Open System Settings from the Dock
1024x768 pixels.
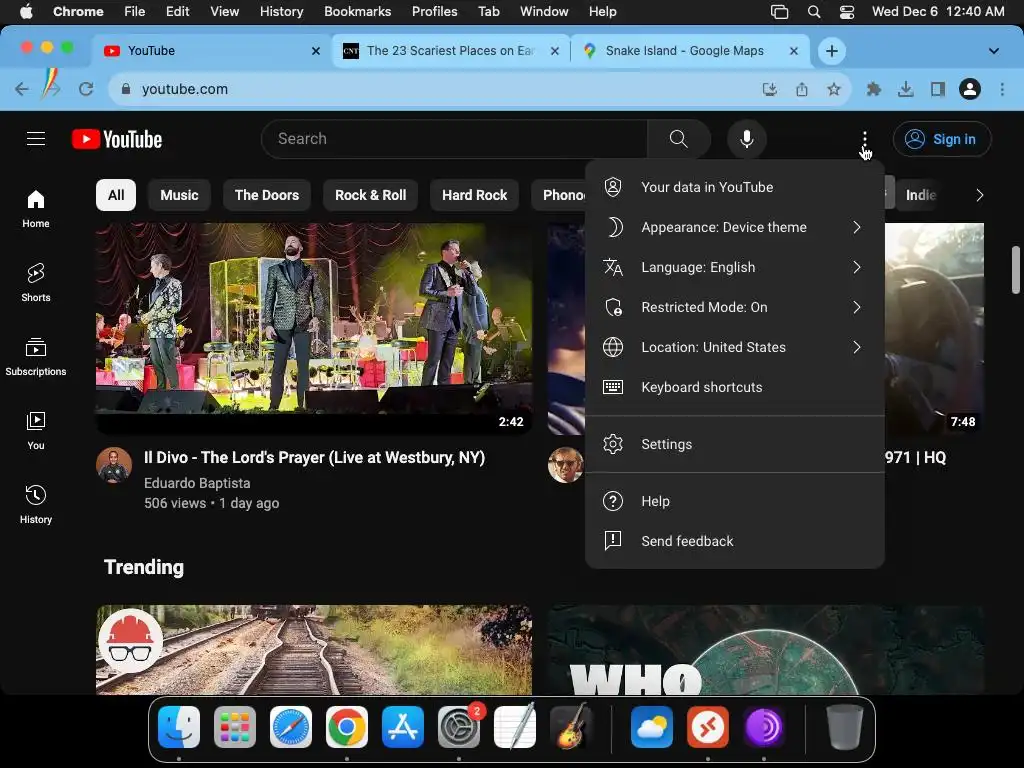(x=458, y=727)
